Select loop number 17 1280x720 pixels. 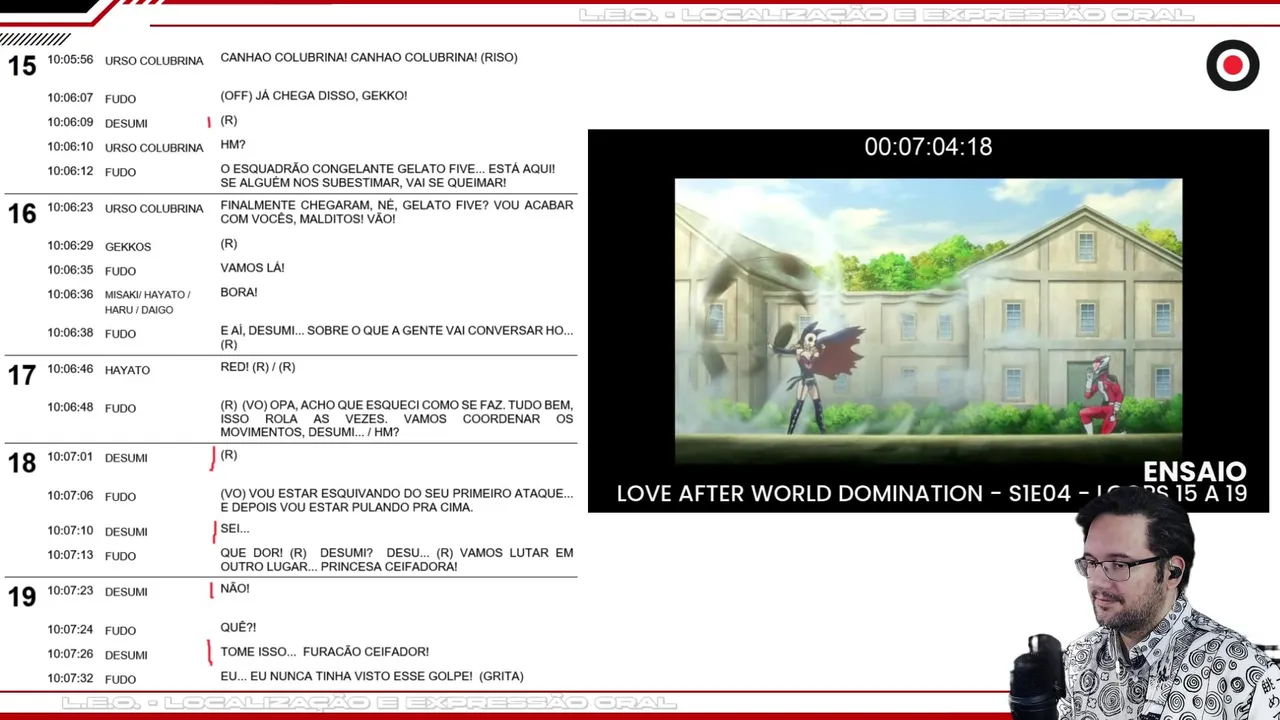point(22,375)
